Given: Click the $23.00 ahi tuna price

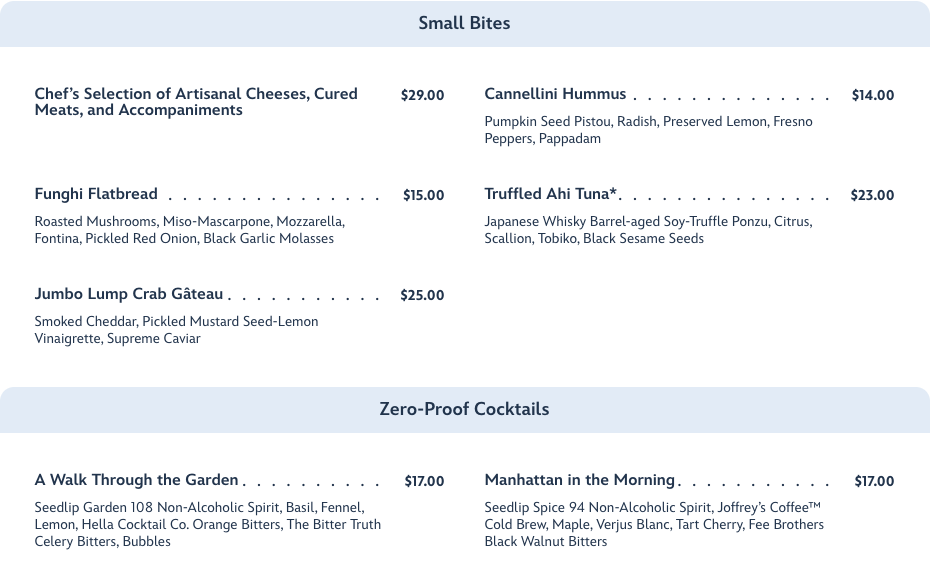Looking at the screenshot, I should (872, 196).
